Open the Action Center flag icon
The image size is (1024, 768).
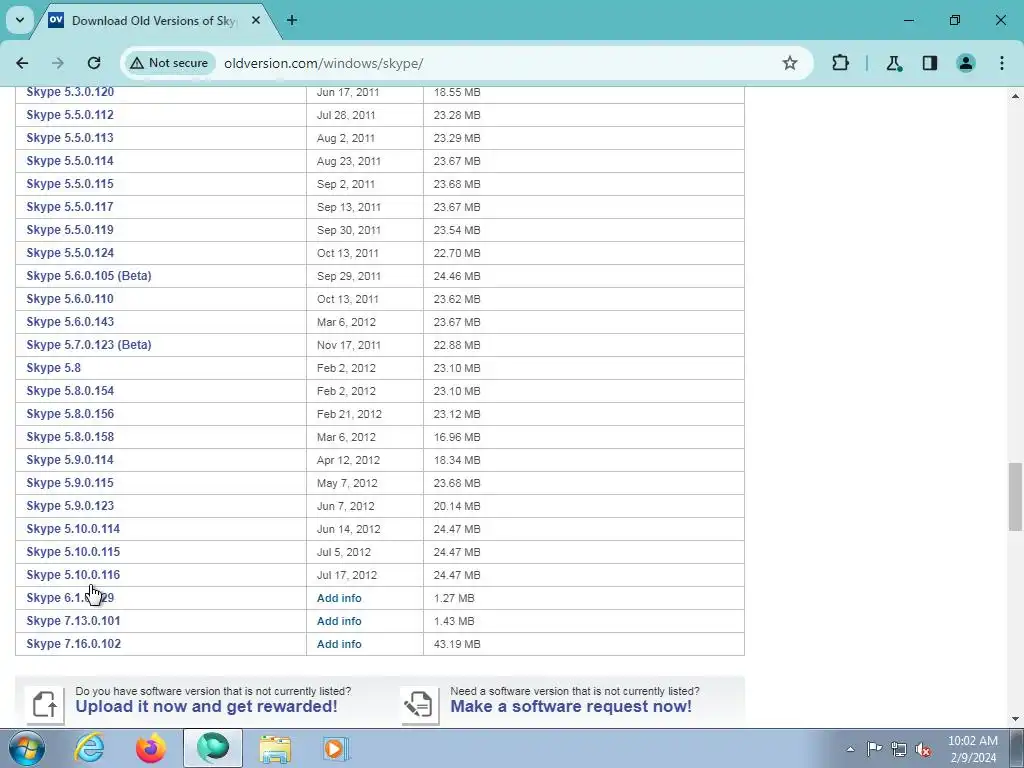point(874,749)
